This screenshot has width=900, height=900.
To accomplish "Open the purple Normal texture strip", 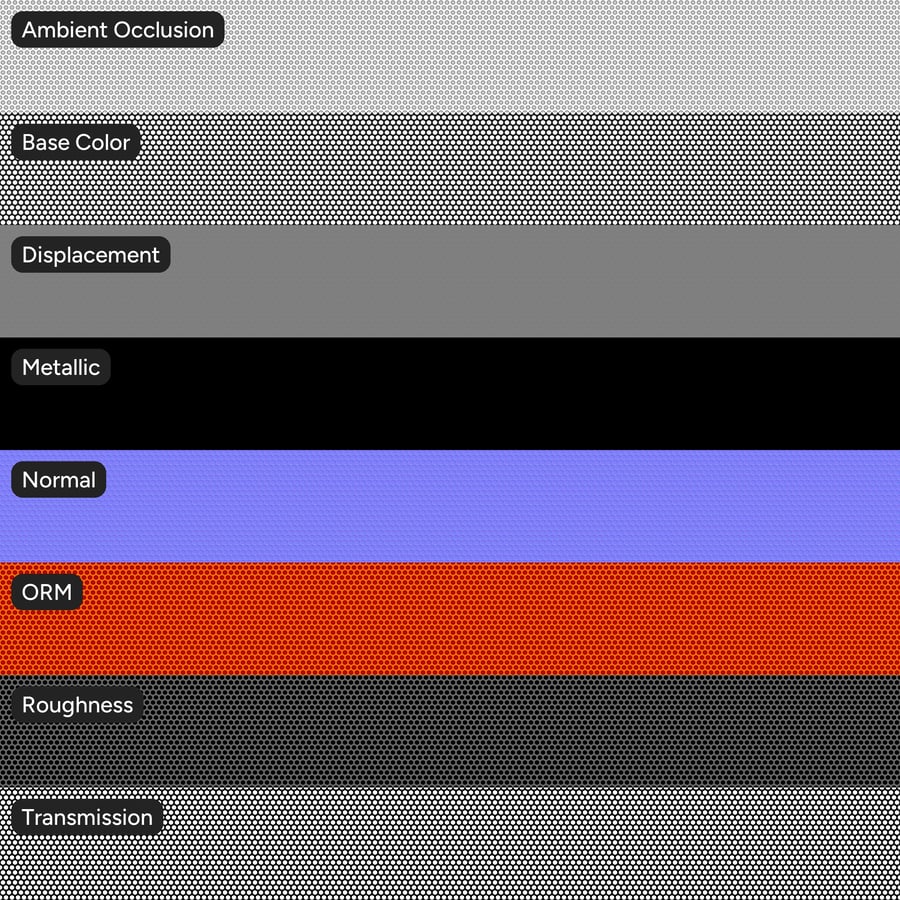I will [450, 506].
